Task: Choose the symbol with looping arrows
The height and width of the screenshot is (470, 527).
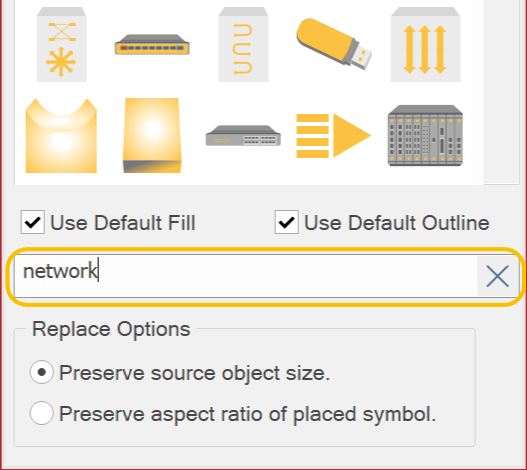Action: coord(243,44)
